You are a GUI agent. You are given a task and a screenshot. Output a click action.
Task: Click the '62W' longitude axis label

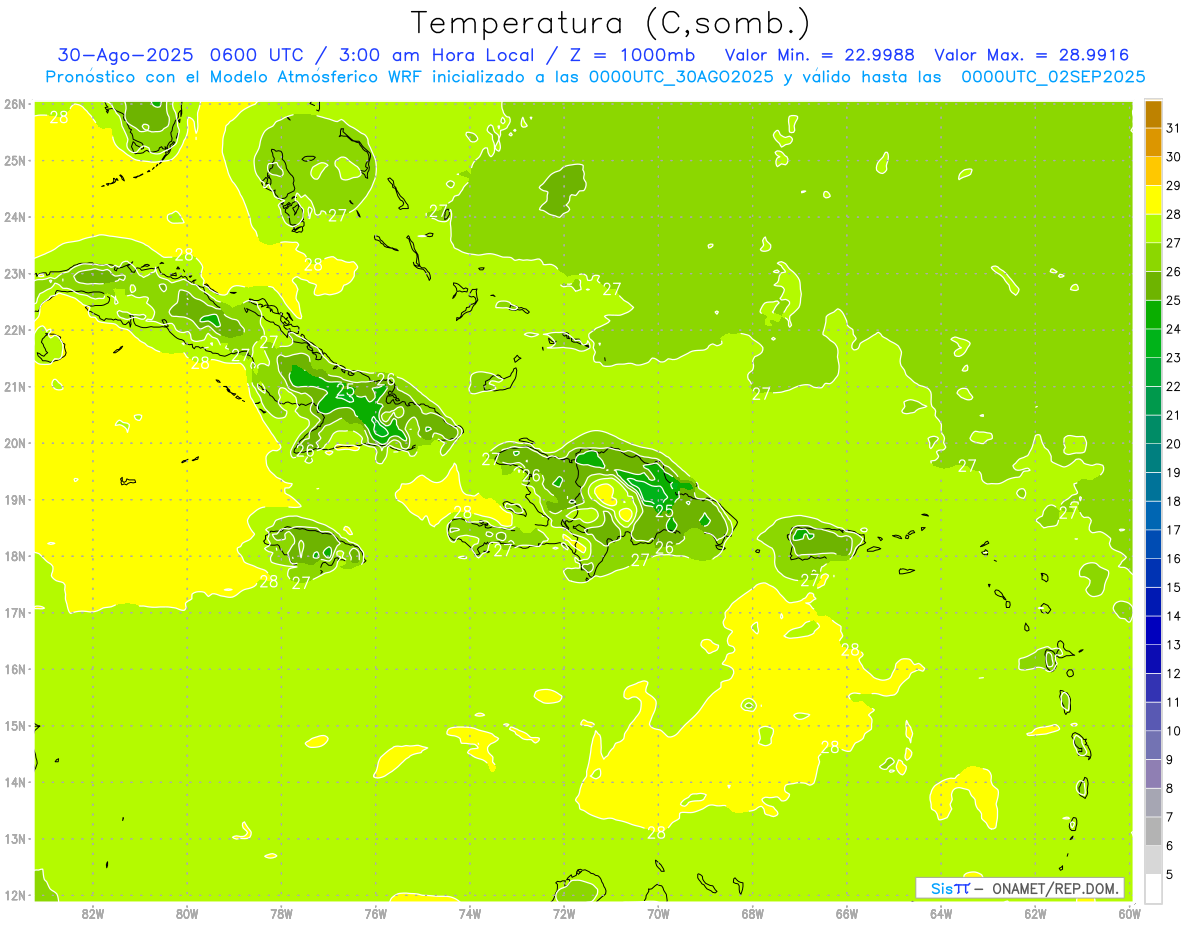point(1036,913)
